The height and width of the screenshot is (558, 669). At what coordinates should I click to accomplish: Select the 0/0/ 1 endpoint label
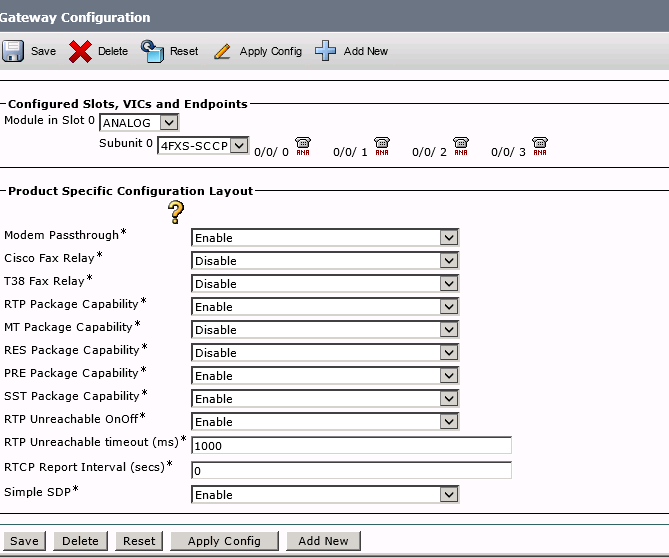[350, 152]
